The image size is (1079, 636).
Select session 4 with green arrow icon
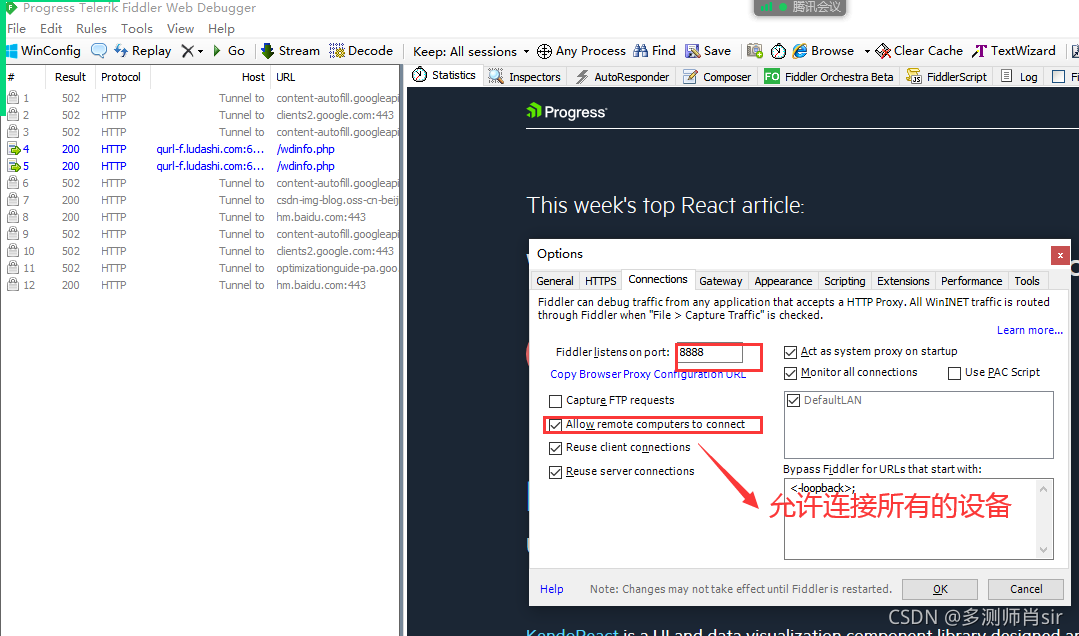(x=14, y=149)
